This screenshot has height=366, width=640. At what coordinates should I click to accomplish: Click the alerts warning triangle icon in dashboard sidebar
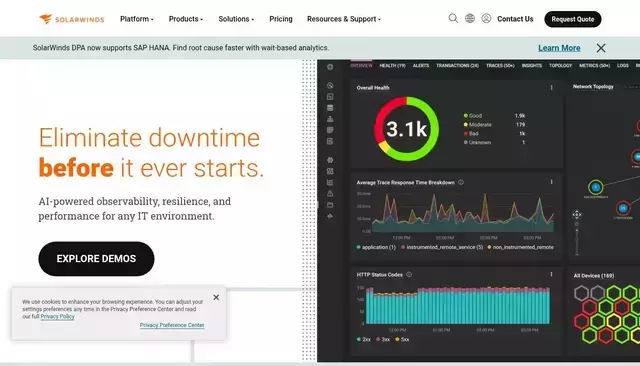pyautogui.click(x=330, y=194)
